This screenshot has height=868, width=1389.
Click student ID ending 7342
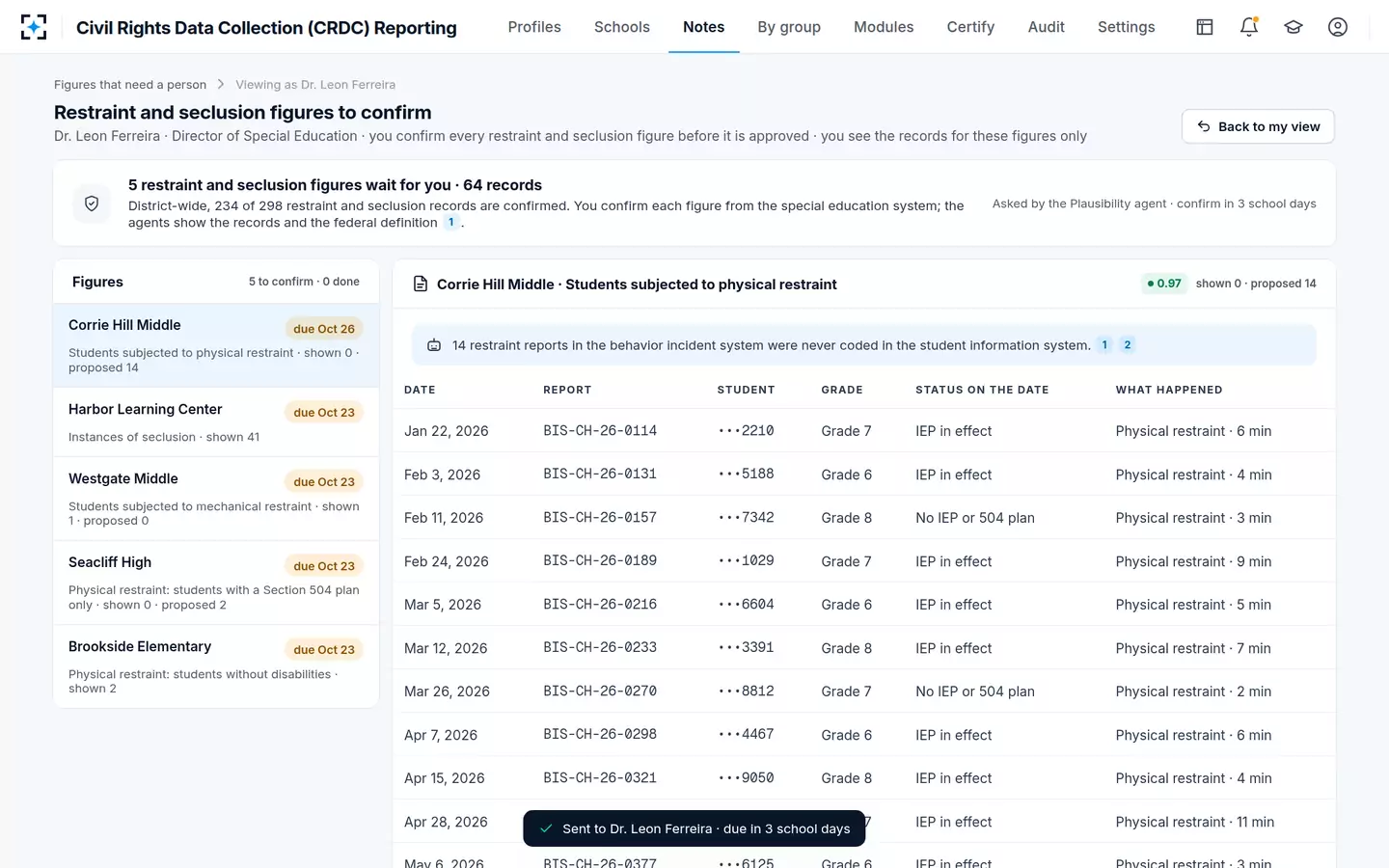(x=746, y=518)
